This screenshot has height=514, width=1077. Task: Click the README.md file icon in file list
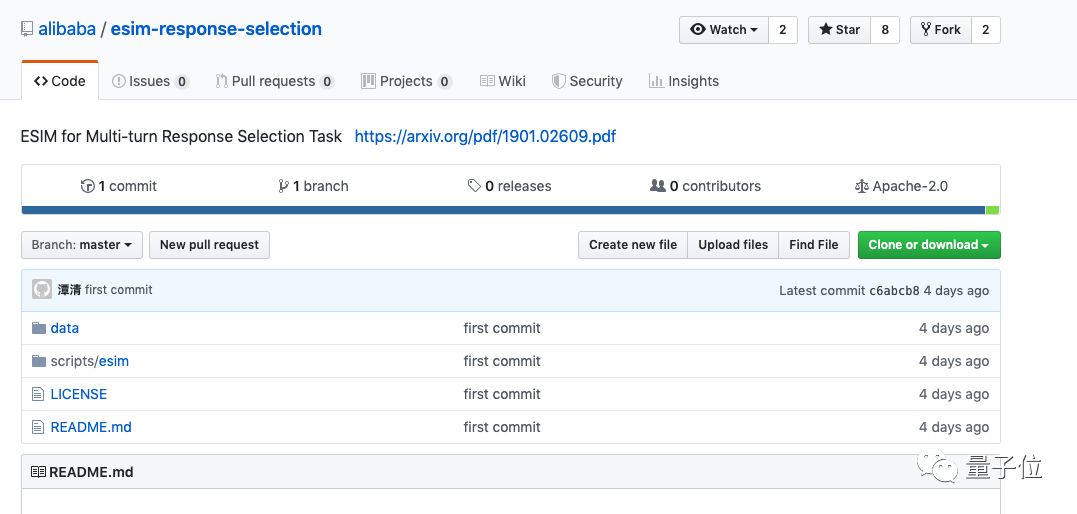(39, 427)
